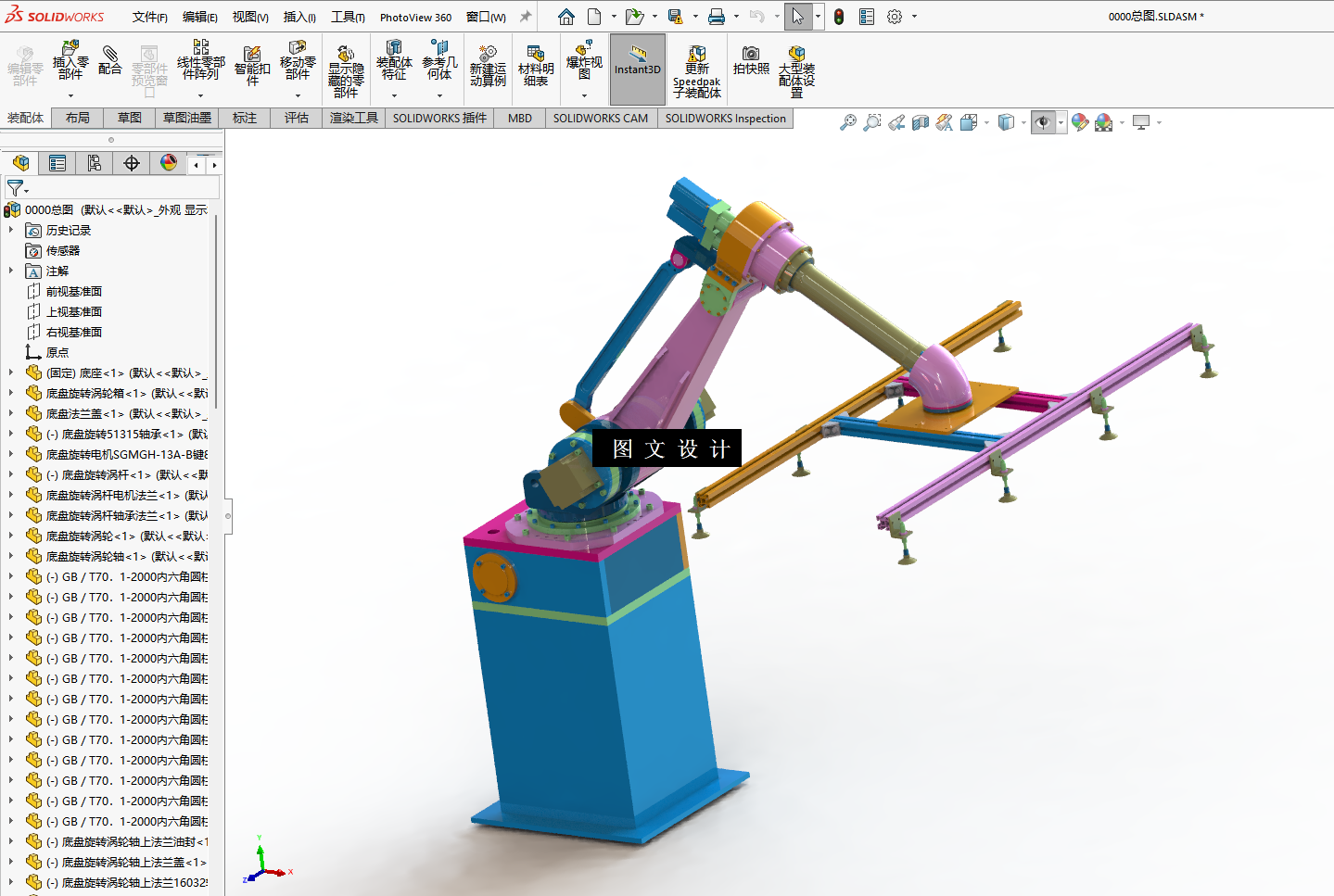Click Show Hidden Components (显示隐藏的零部件)
The width and height of the screenshot is (1334, 896).
click(x=346, y=71)
